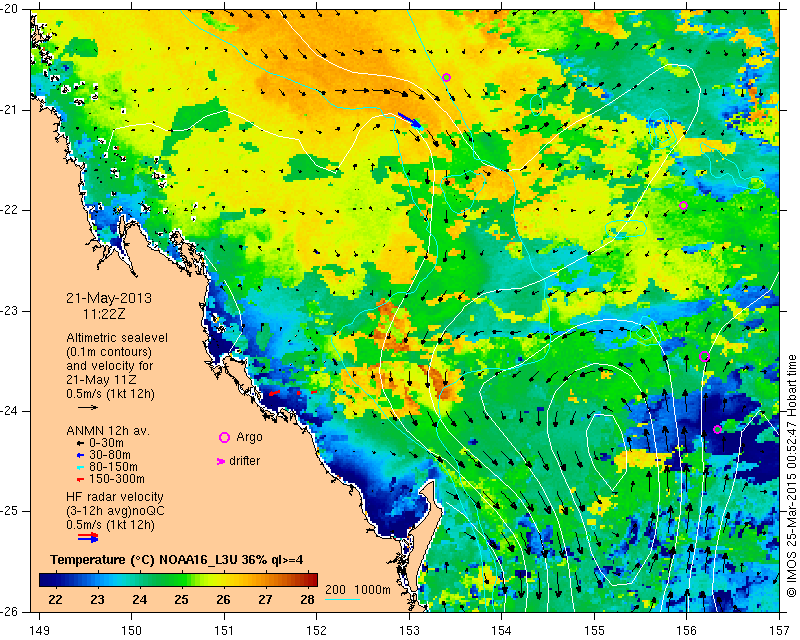Image resolution: width=800 pixels, height=640 pixels.
Task: Click the '150-300m' depth label
Action: tap(116, 480)
